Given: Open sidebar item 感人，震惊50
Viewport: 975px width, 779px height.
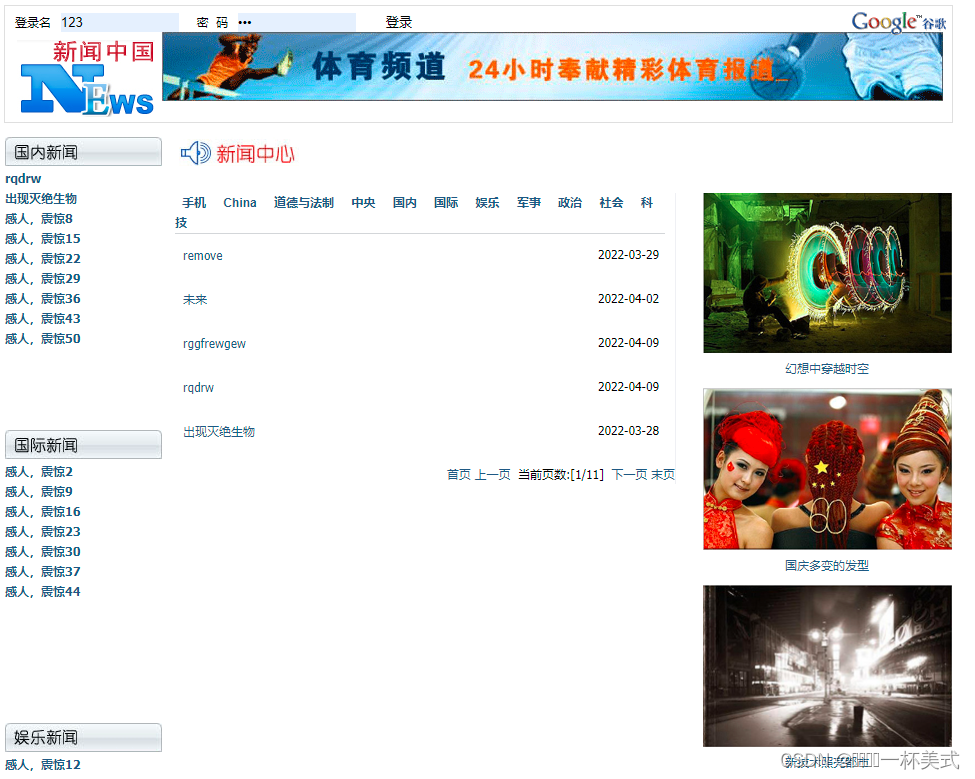Looking at the screenshot, I should click(x=43, y=339).
